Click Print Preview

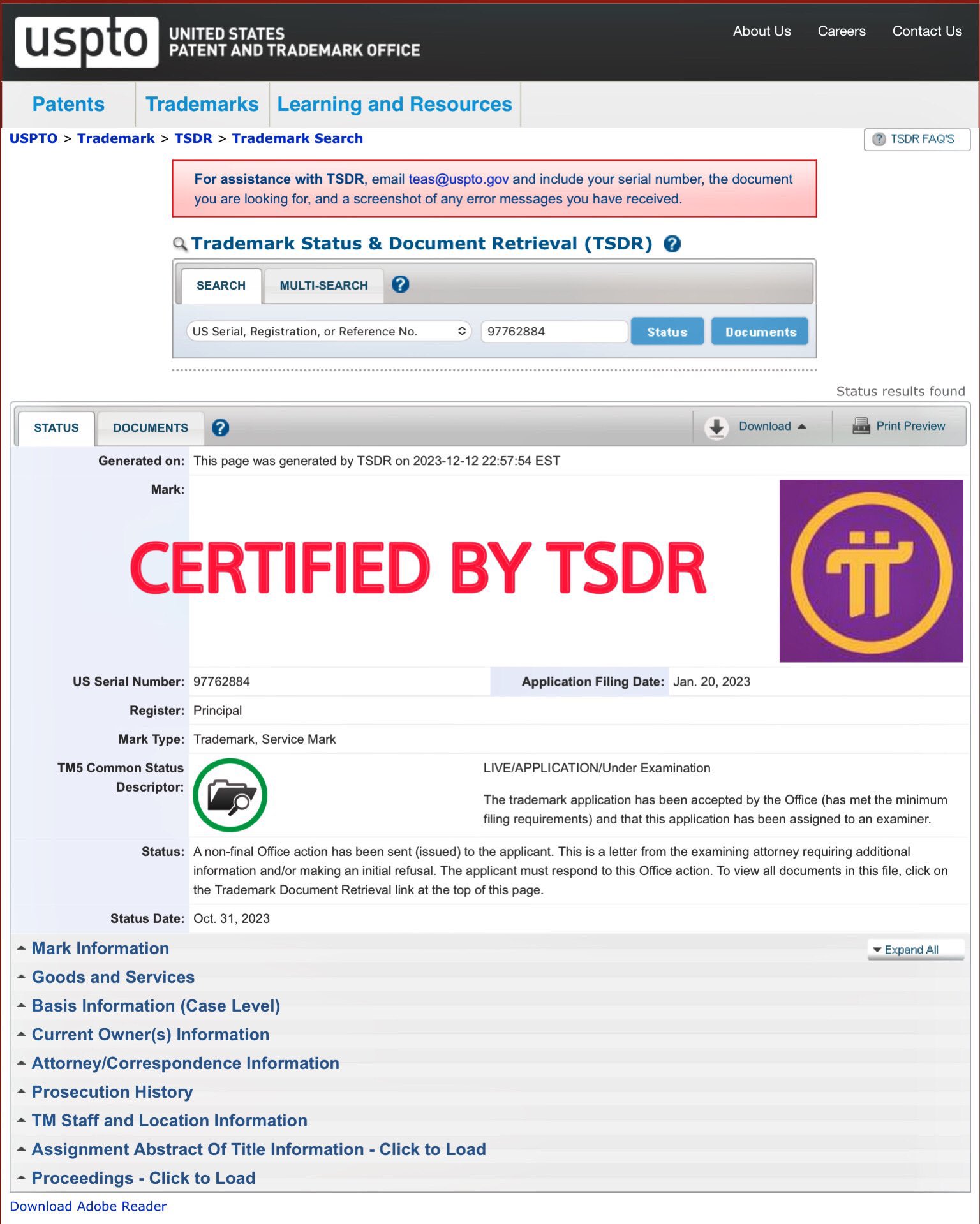tap(910, 426)
